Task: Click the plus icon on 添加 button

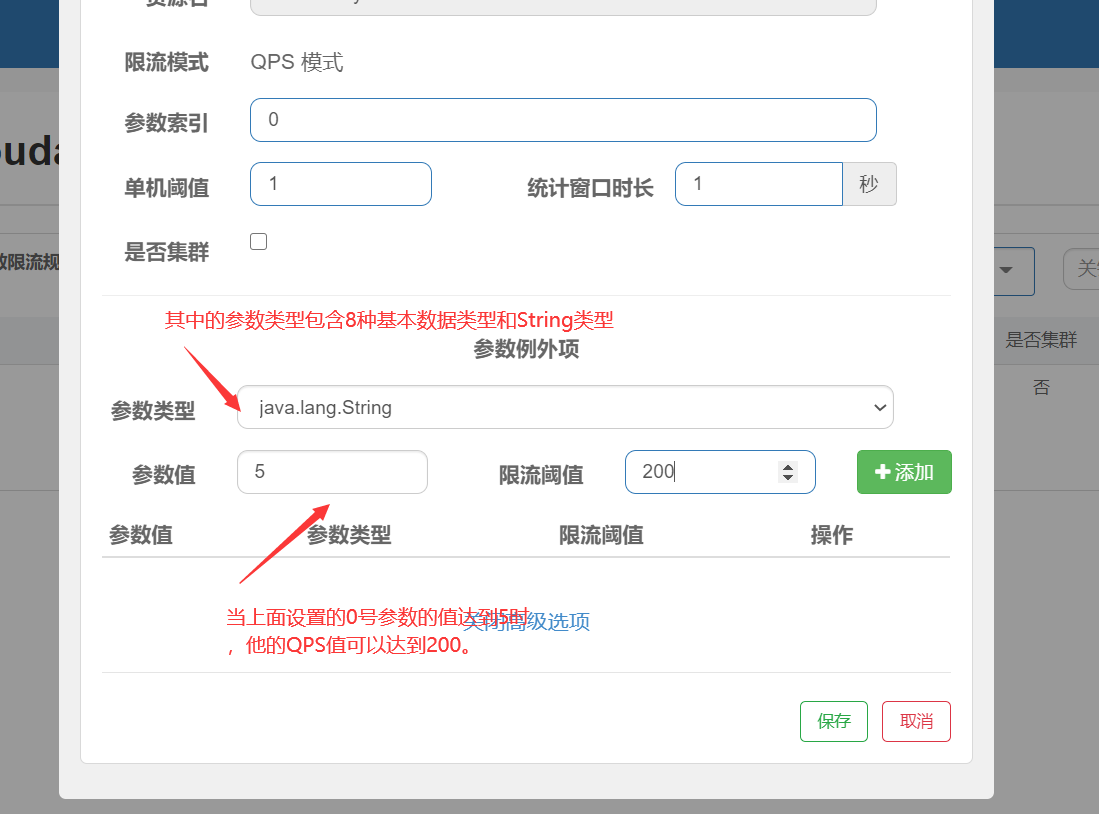Action: click(x=882, y=472)
